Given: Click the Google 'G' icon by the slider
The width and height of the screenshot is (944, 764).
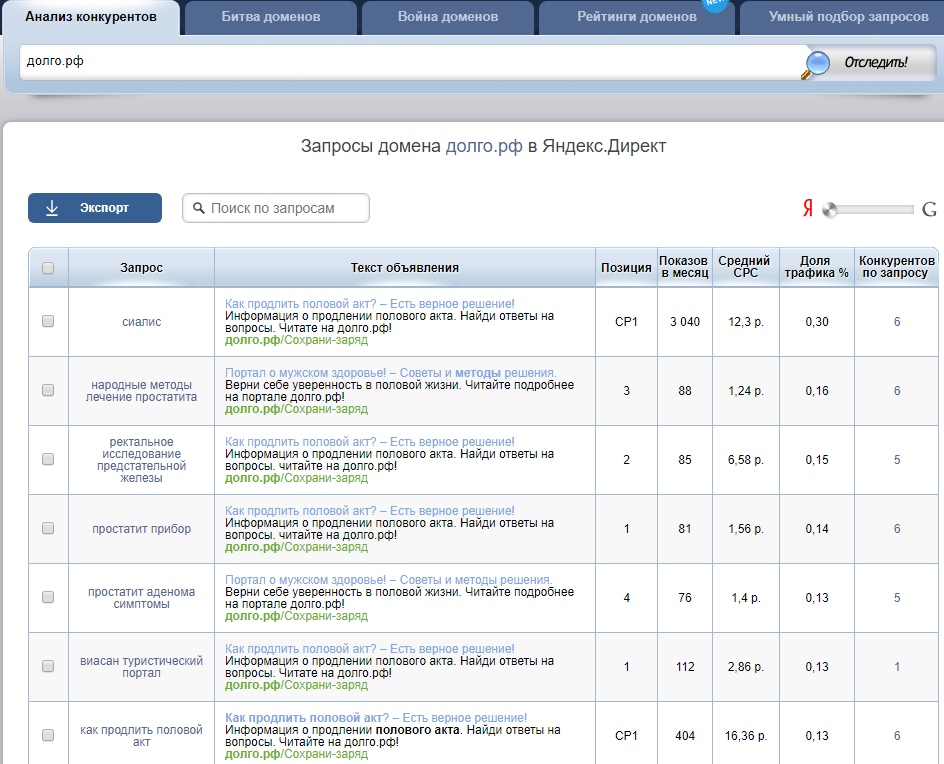Looking at the screenshot, I should pyautogui.click(x=929, y=209).
